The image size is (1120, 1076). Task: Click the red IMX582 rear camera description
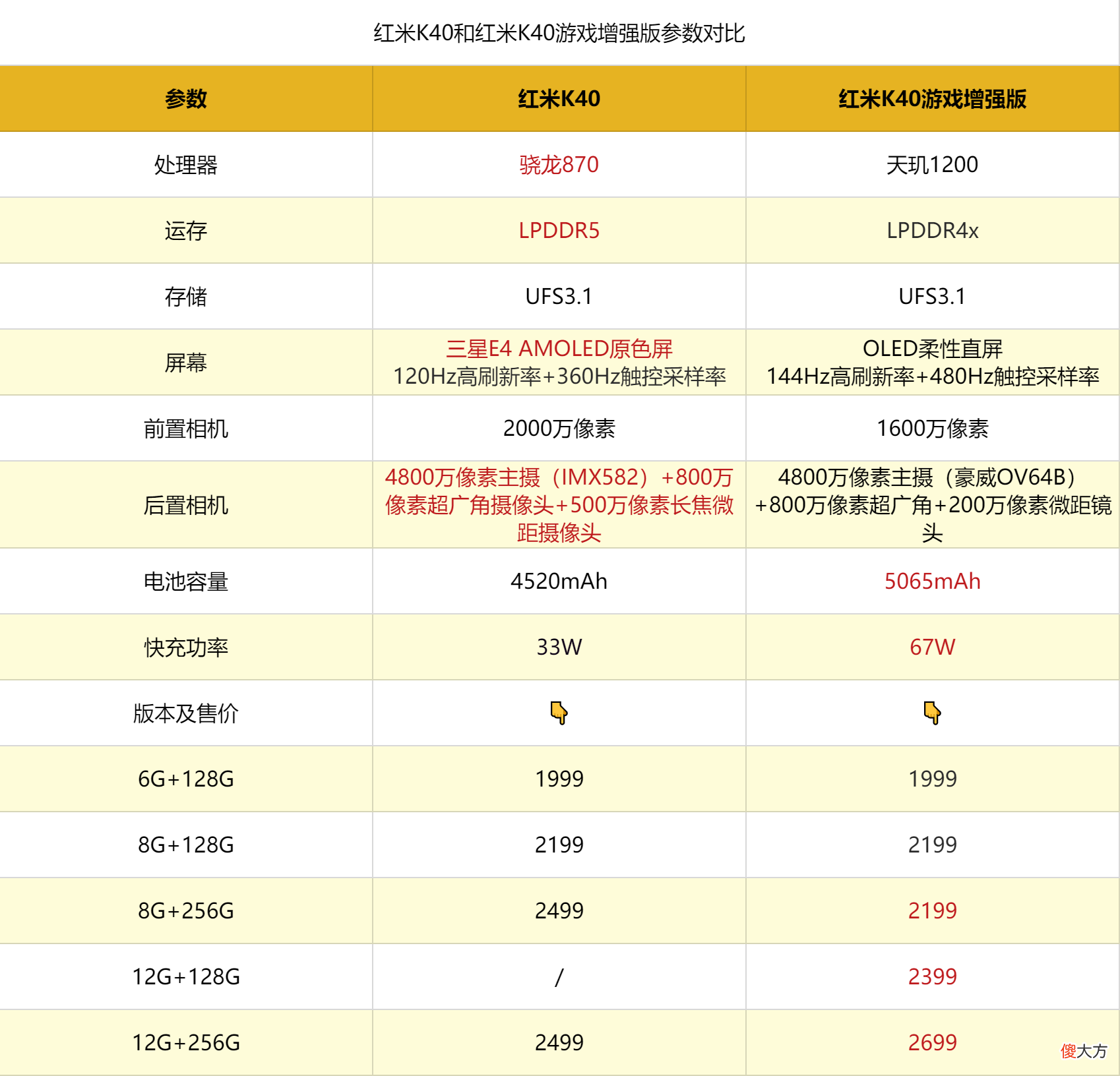pos(559,505)
